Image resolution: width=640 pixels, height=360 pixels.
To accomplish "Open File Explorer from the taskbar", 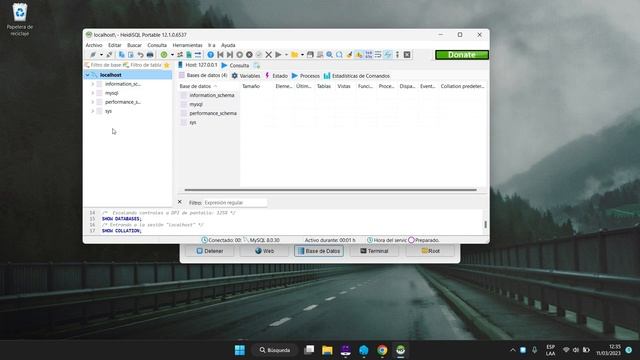I will [327, 350].
